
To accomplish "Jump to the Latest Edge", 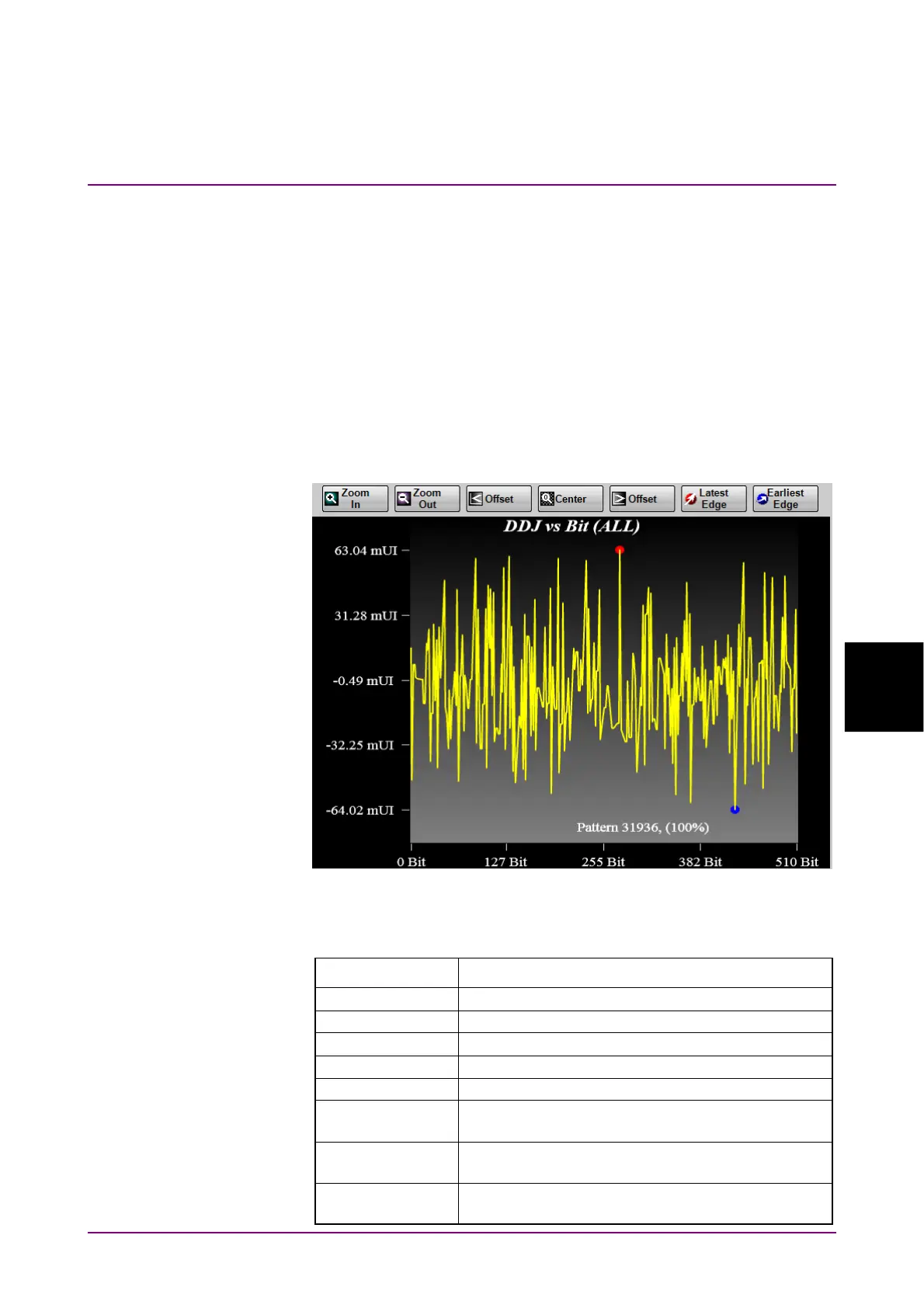I will coord(714,499).
